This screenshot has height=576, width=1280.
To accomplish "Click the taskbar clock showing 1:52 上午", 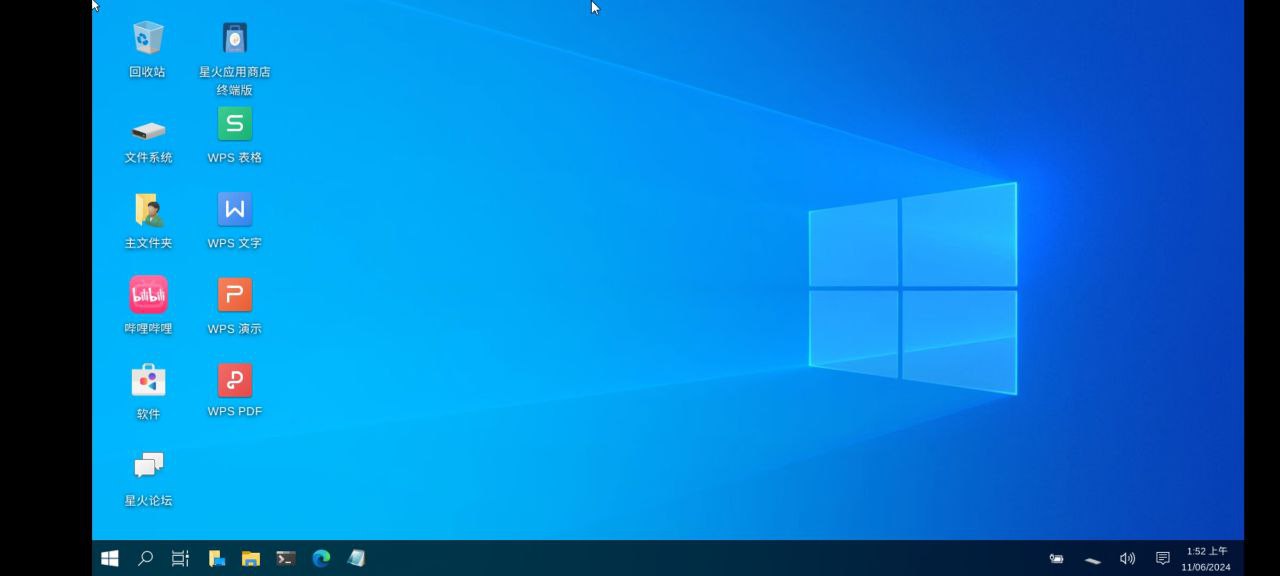I will pyautogui.click(x=1206, y=558).
